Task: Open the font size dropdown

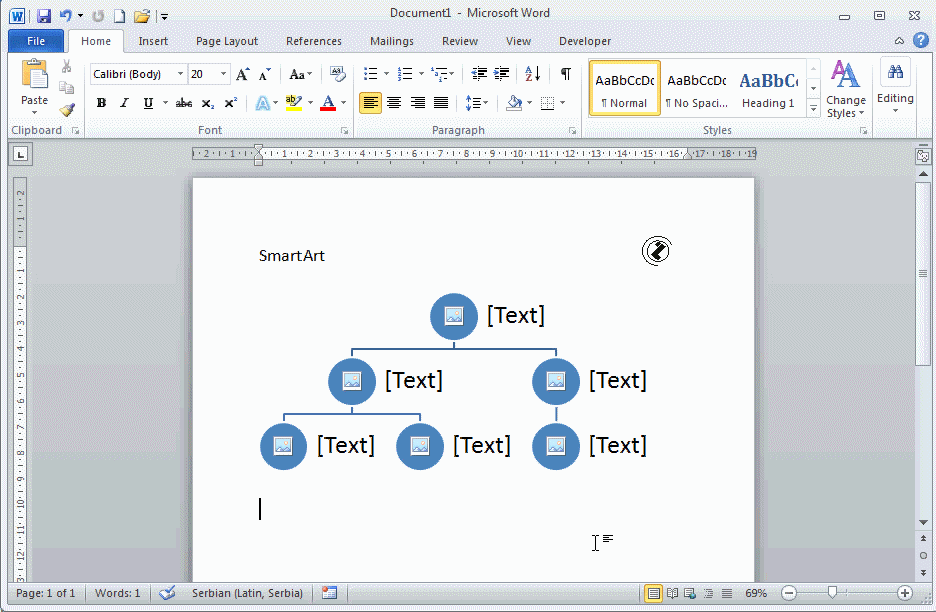Action: (x=224, y=74)
